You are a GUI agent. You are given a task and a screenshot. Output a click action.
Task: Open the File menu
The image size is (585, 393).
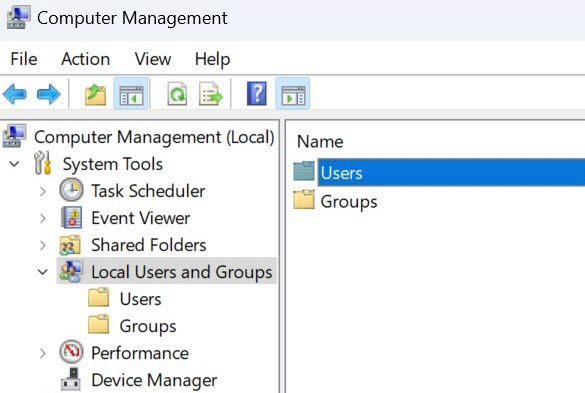click(24, 59)
